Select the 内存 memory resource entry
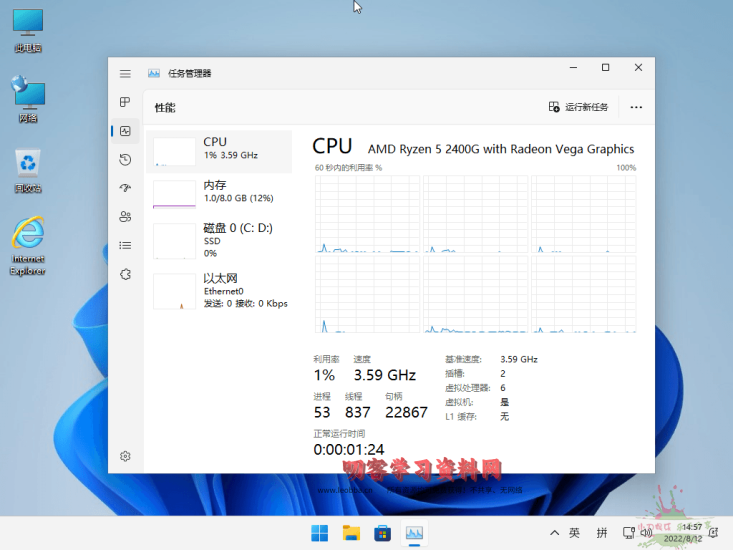 pyautogui.click(x=219, y=193)
